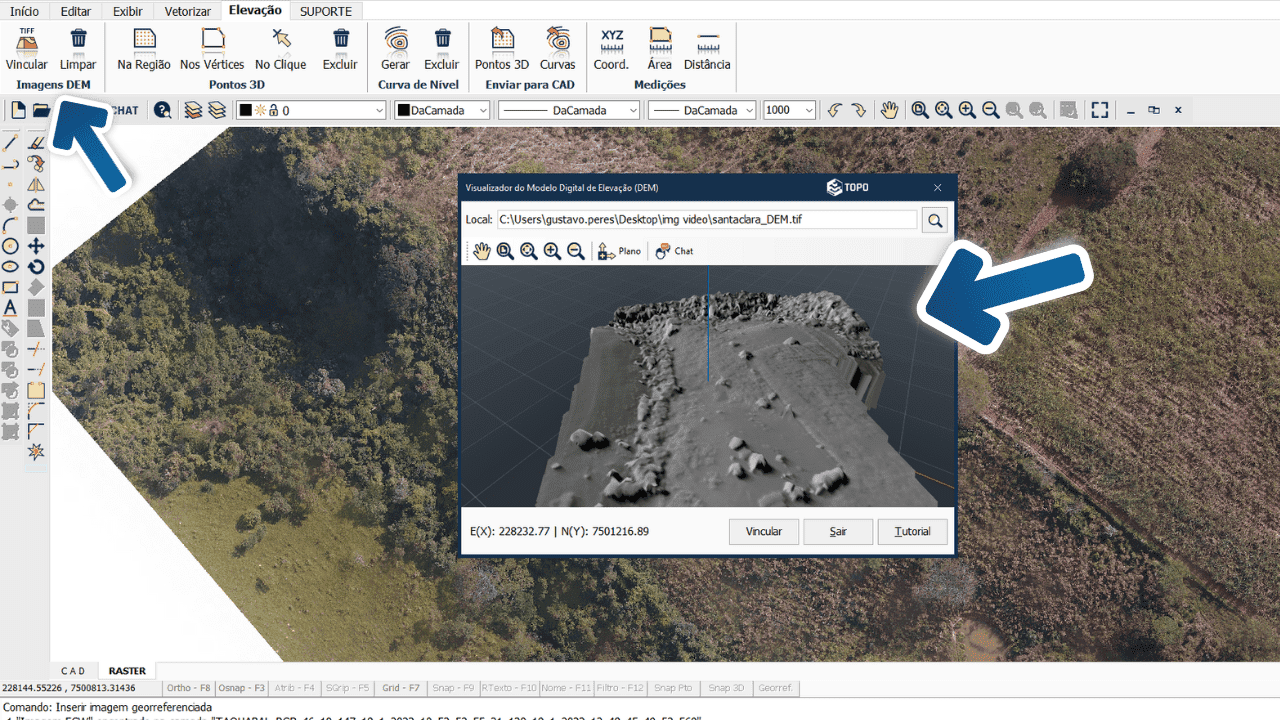Viewport: 1280px width, 720px height.
Task: Open the 1000 scale dropdown
Action: [x=790, y=110]
